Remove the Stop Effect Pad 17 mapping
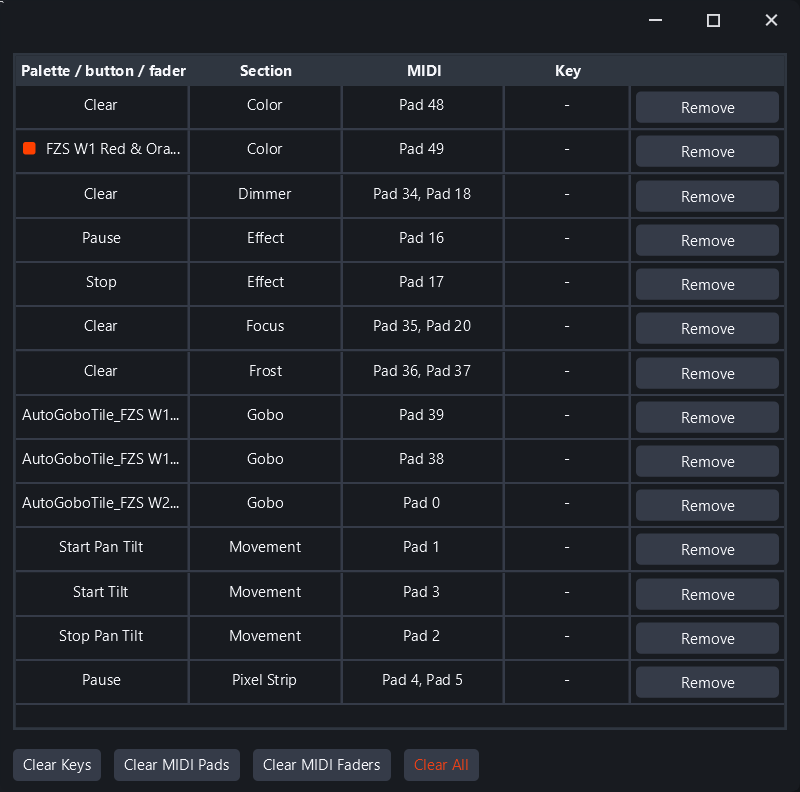The width and height of the screenshot is (800, 792). coord(707,284)
